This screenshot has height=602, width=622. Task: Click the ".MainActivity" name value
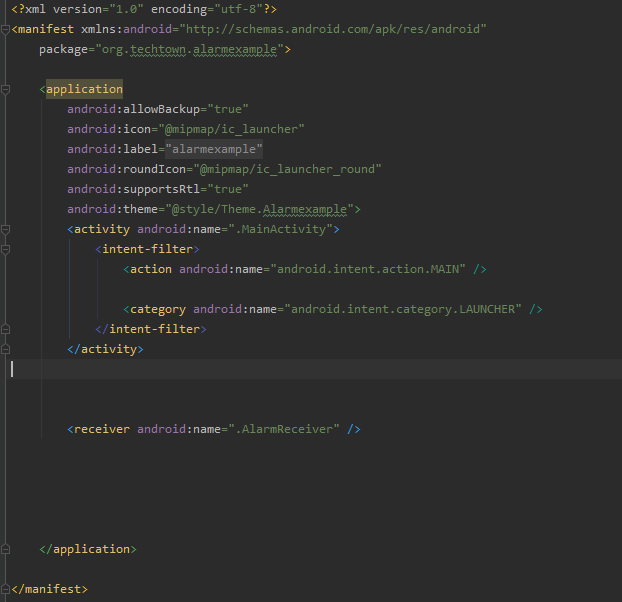point(280,229)
